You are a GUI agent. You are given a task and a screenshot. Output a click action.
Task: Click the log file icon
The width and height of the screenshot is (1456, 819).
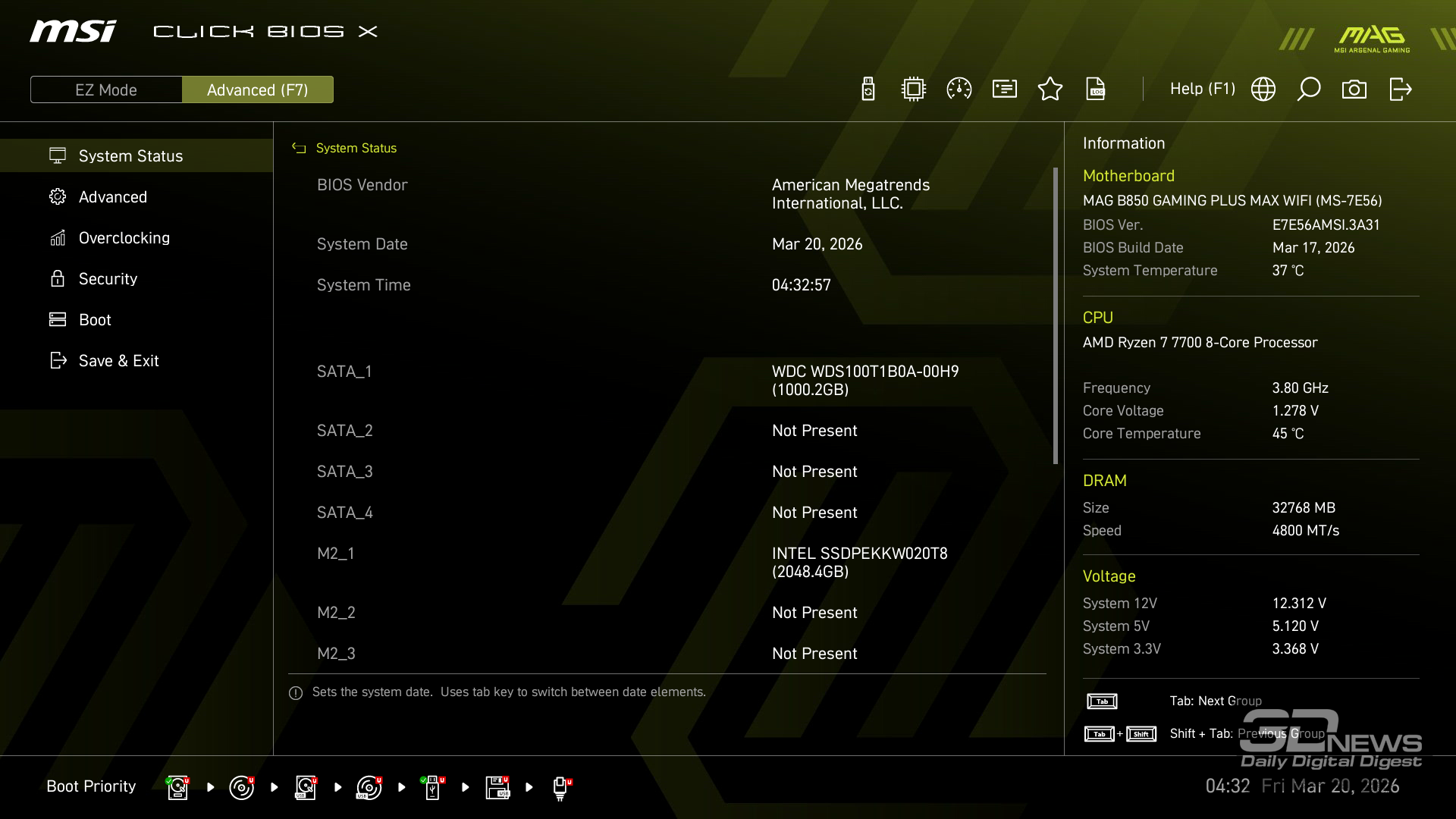pyautogui.click(x=1096, y=89)
